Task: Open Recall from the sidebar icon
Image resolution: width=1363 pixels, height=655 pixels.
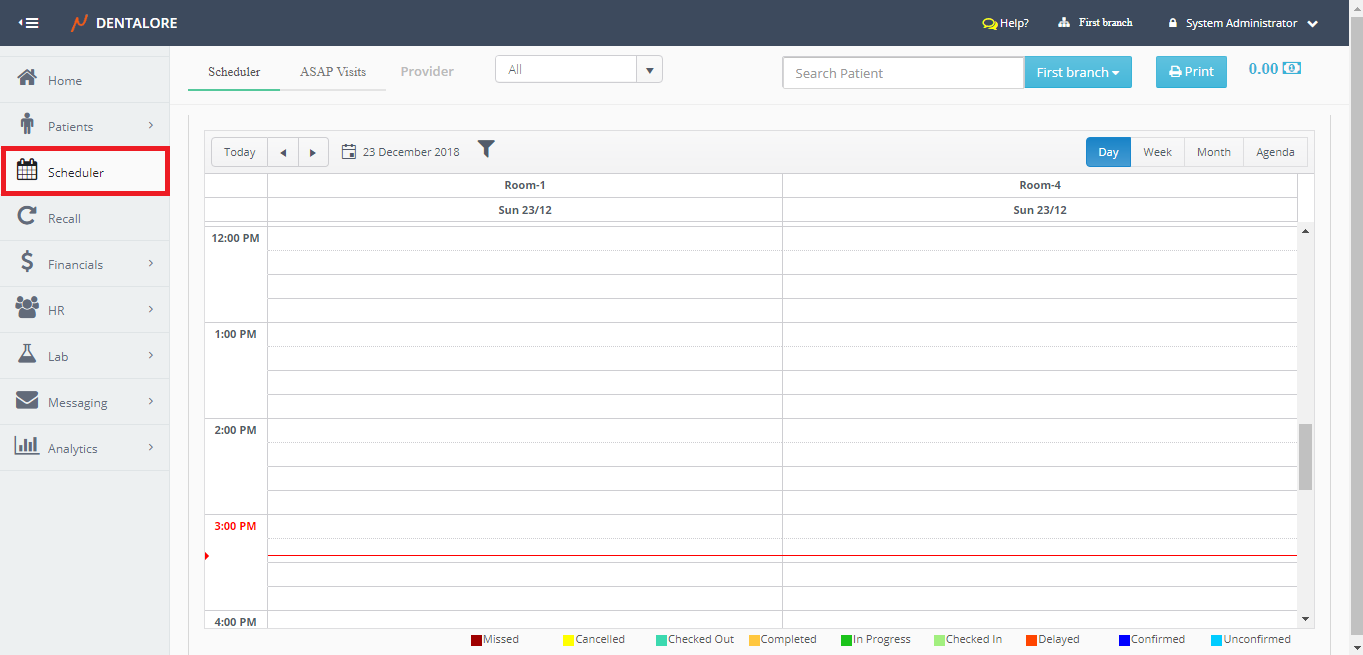Action: pyautogui.click(x=28, y=217)
